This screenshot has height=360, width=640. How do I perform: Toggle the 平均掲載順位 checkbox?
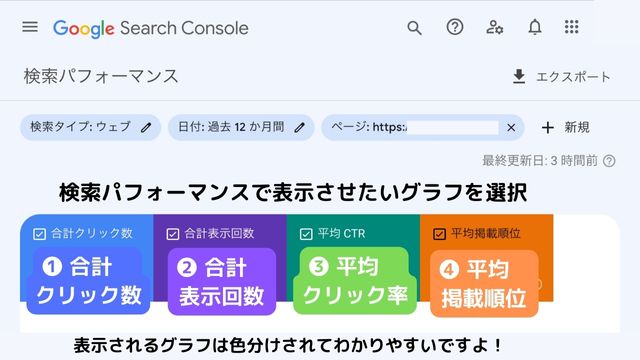439,234
